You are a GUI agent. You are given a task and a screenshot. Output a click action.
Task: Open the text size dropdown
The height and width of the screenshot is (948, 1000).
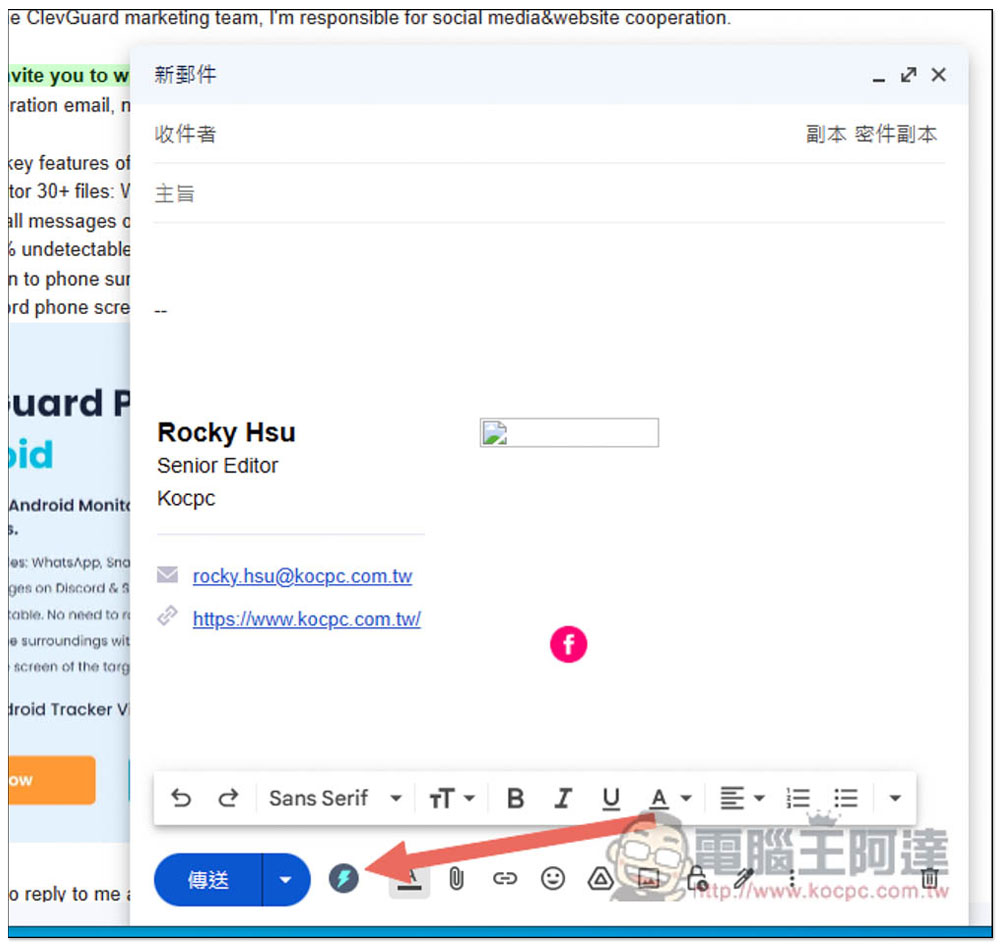[x=452, y=798]
